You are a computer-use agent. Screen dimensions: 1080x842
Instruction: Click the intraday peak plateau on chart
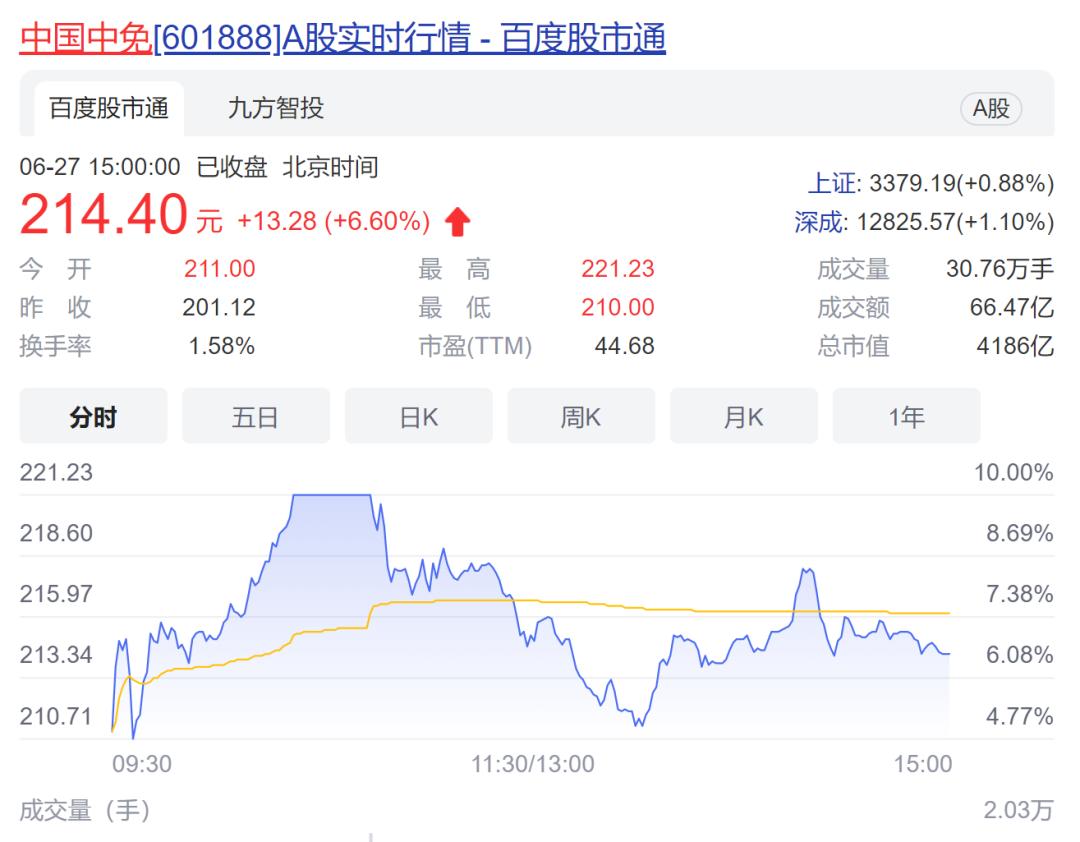click(332, 495)
